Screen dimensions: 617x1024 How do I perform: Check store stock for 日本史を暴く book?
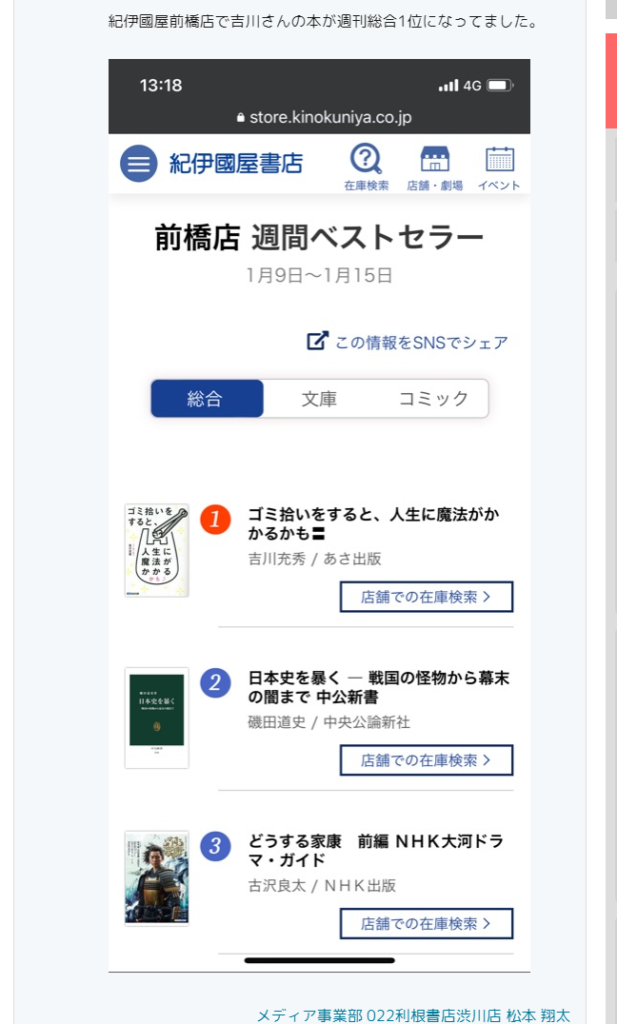click(426, 760)
